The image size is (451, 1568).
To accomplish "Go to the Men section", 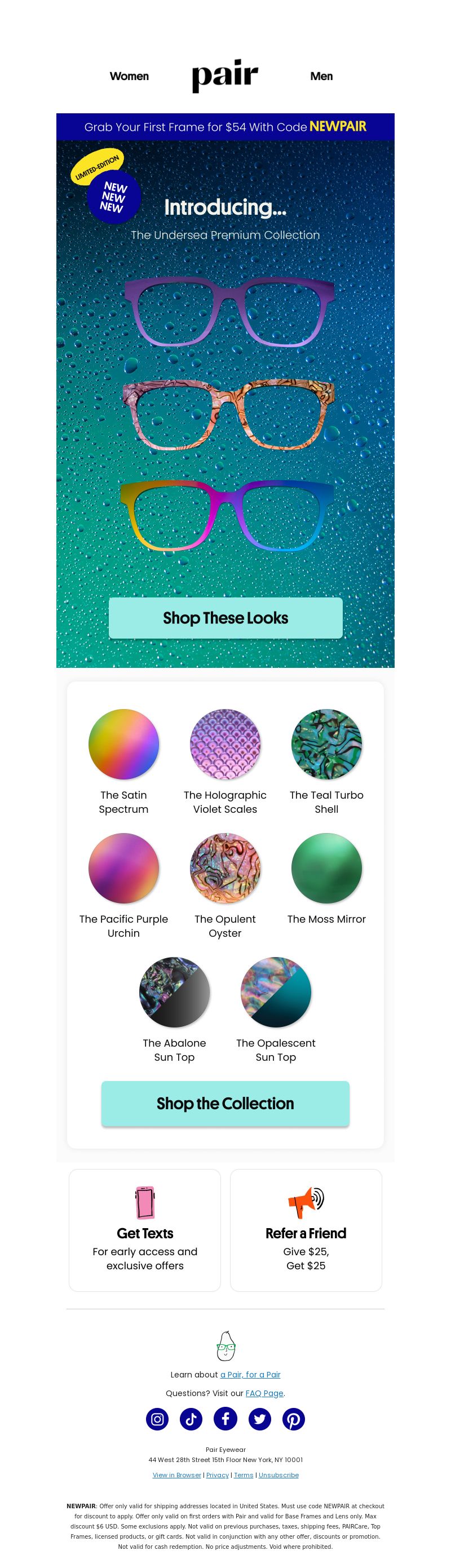I will (321, 76).
